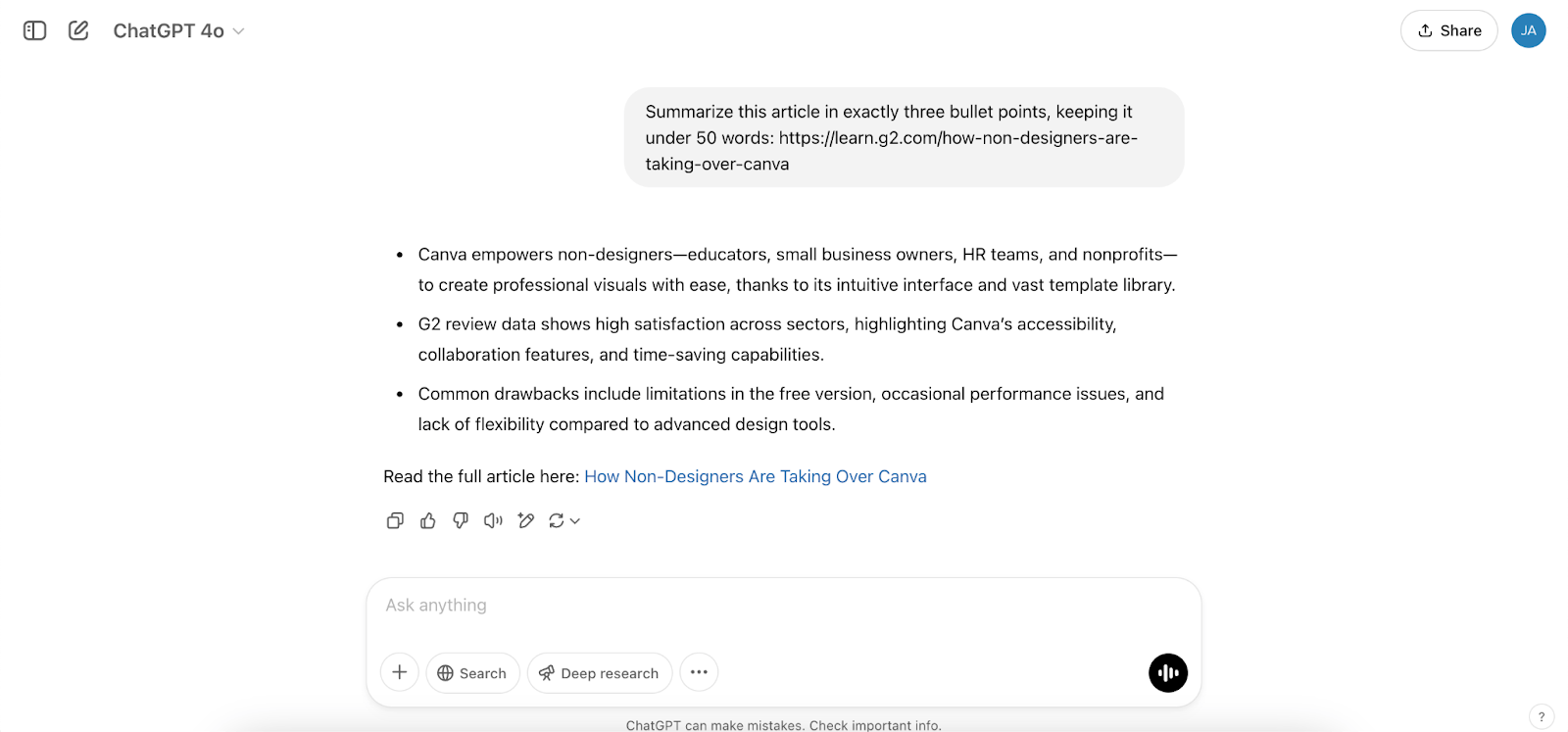Enable the Search mode
Screen dimensions: 1568x732
click(x=472, y=672)
